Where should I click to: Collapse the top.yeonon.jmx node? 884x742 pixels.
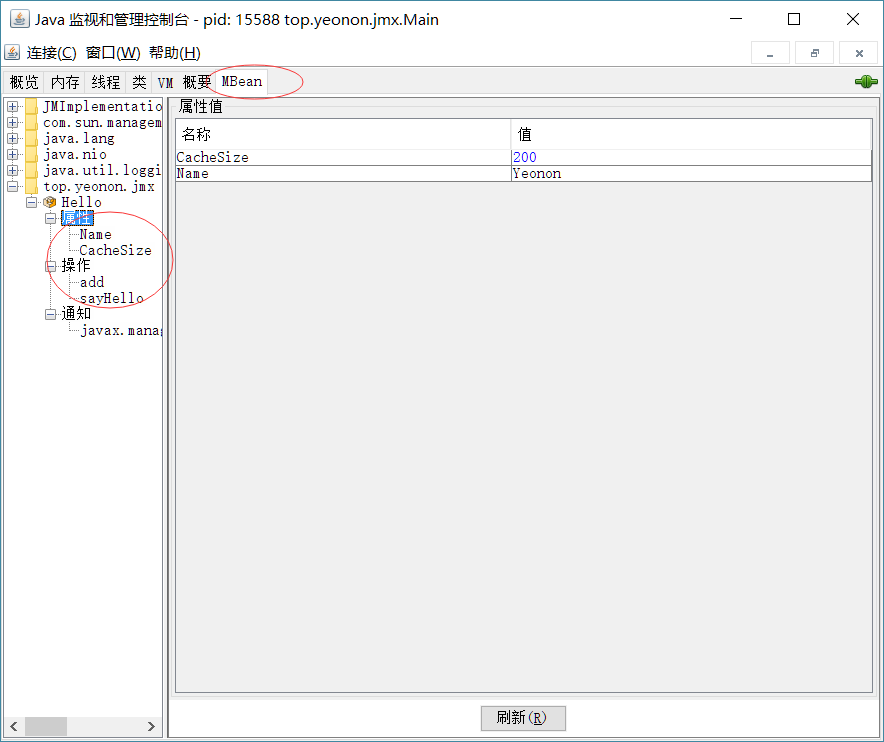tap(12, 186)
